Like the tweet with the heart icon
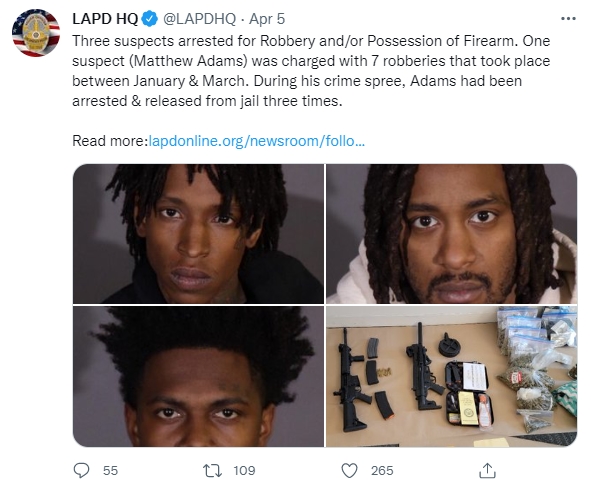Screen dimensions: 591x486 point(349,471)
